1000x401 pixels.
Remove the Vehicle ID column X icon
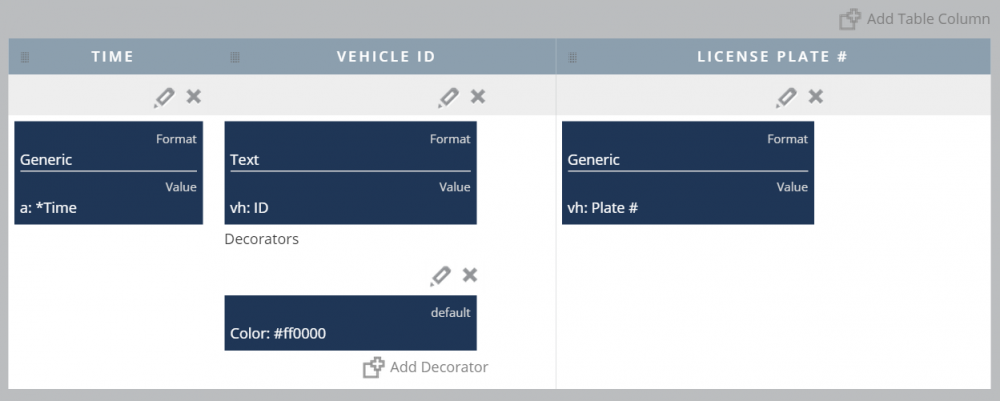tap(478, 96)
